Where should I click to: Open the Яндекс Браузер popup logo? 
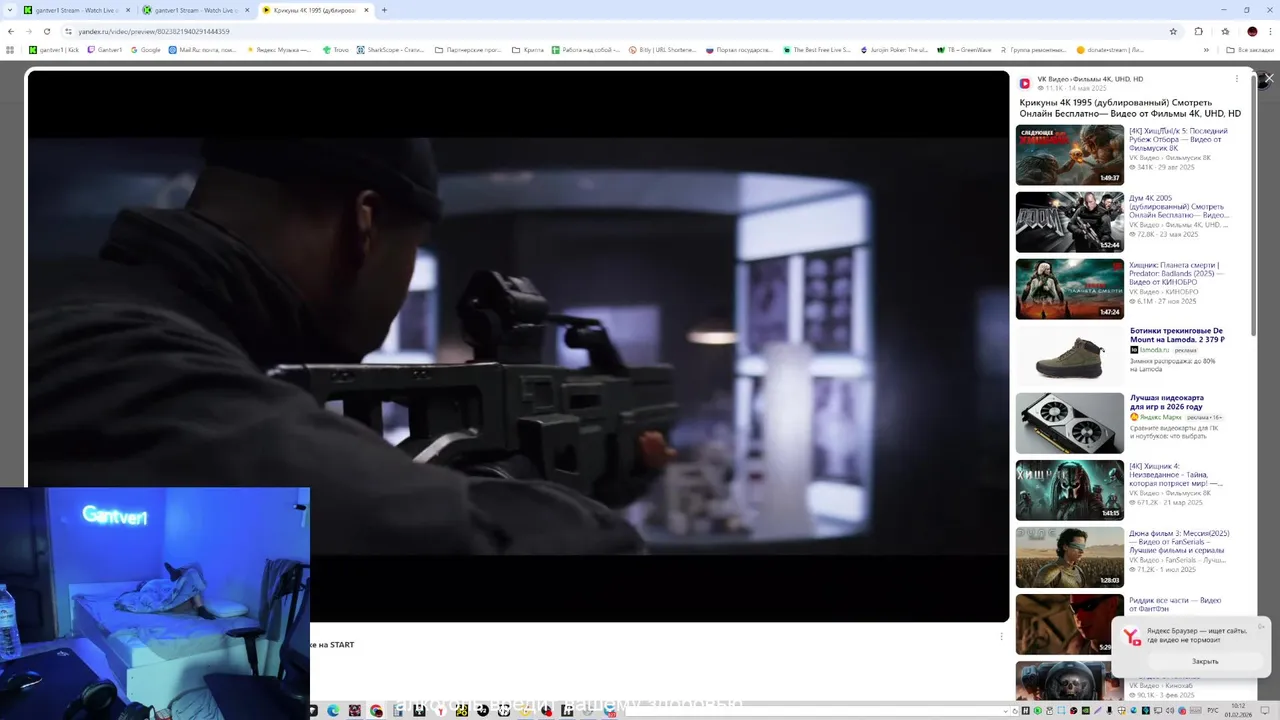(x=1131, y=636)
